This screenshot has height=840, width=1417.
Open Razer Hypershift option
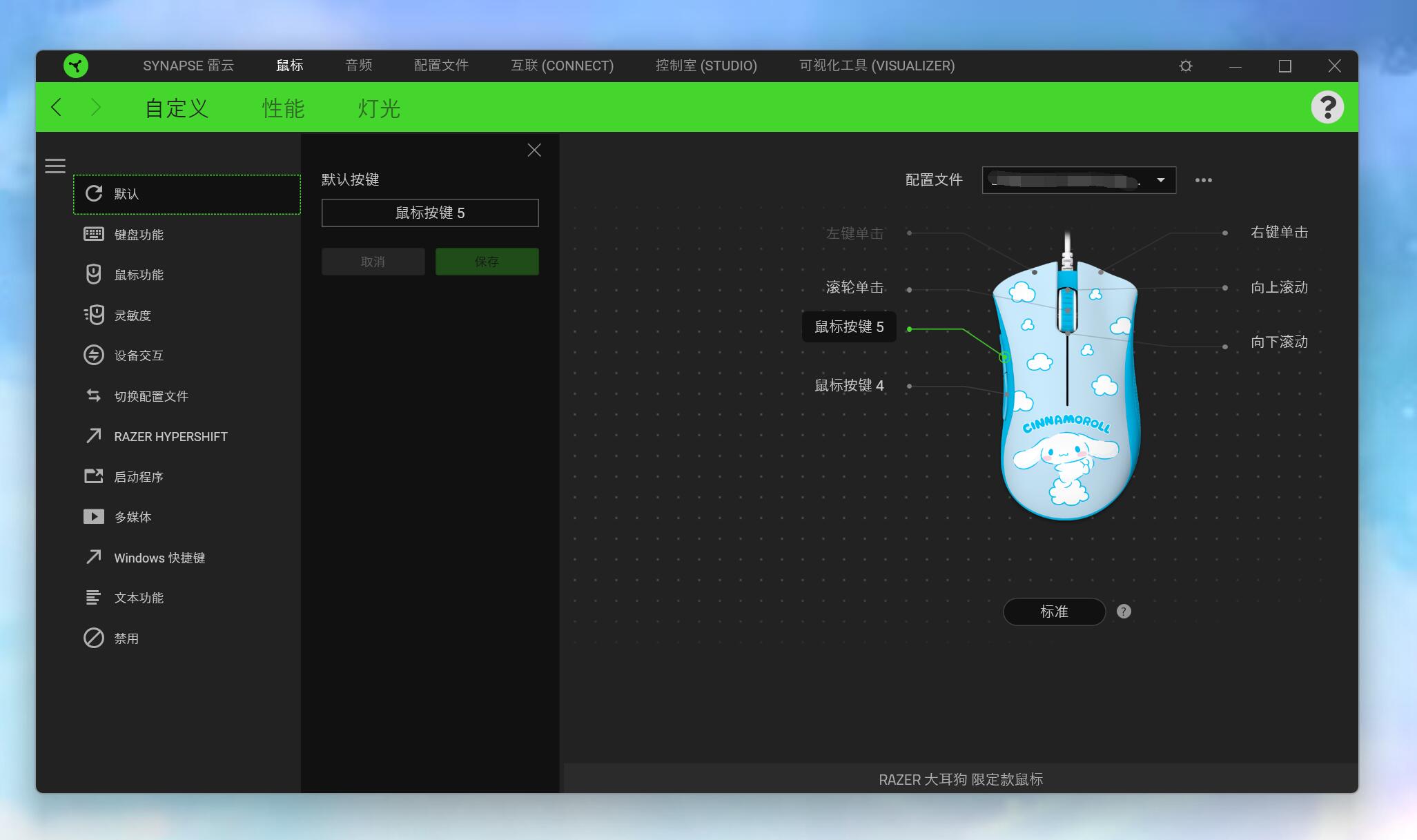[x=170, y=436]
